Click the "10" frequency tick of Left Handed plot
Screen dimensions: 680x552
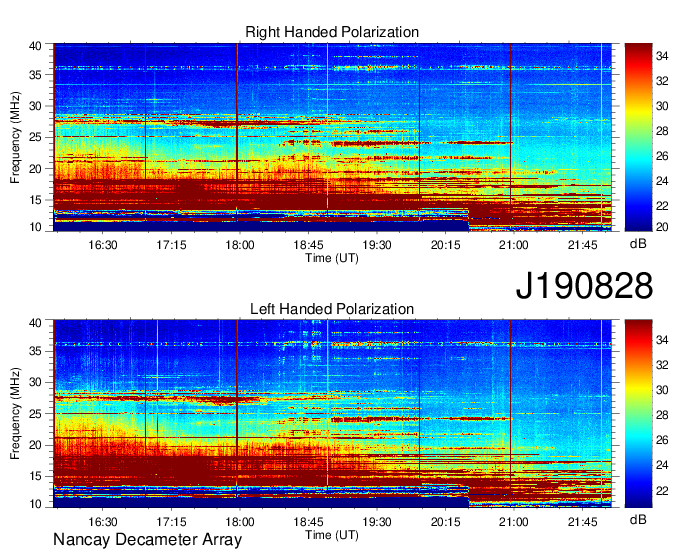(35, 504)
